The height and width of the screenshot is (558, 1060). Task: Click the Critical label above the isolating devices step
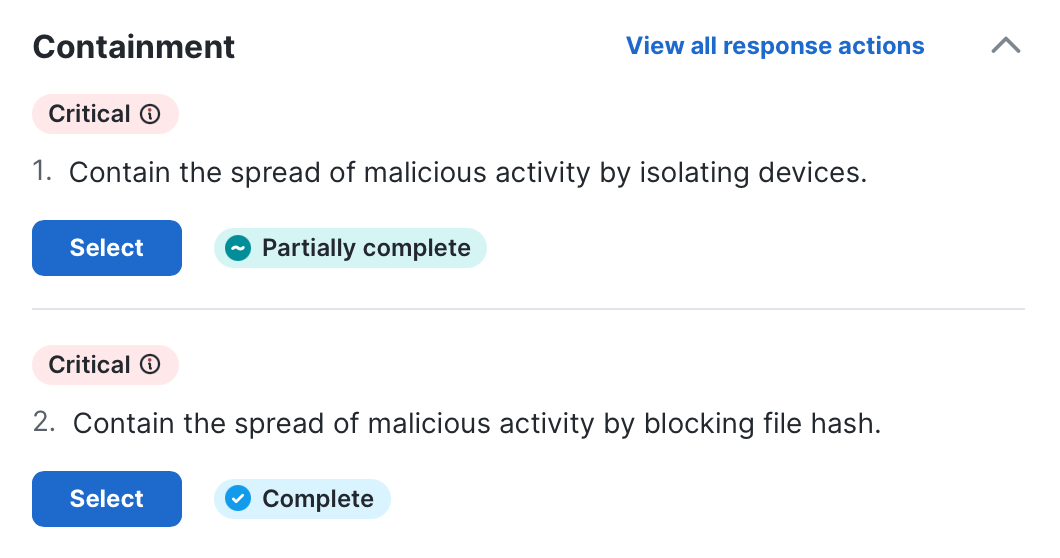[89, 114]
